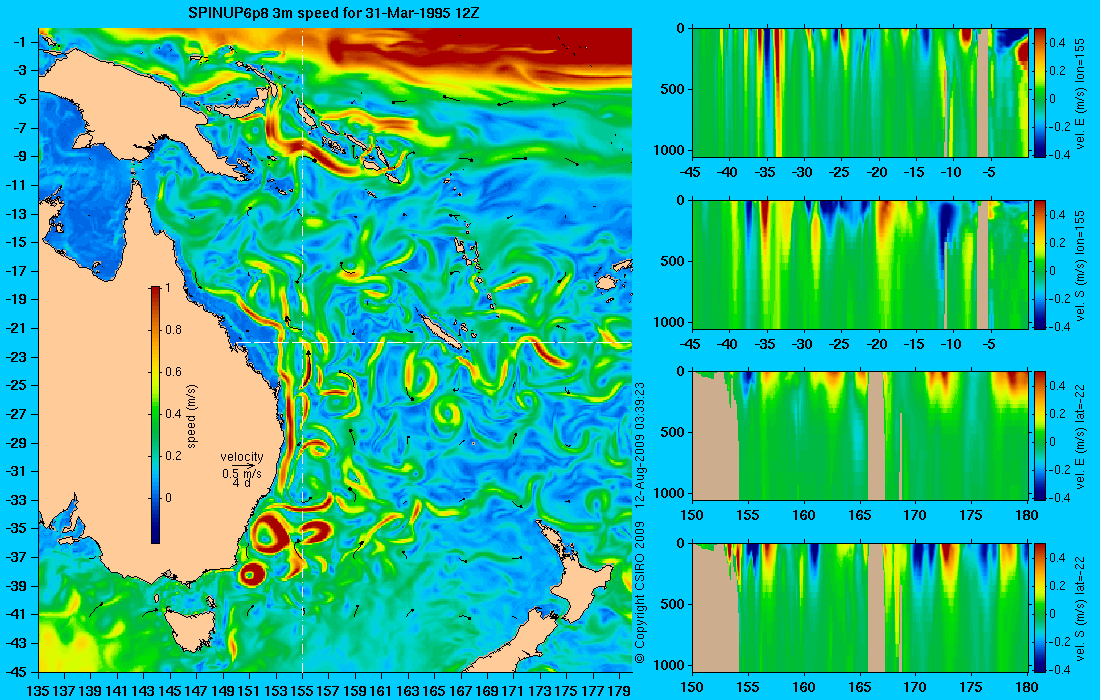Click the "1" label atop the speed colorbar
The height and width of the screenshot is (700, 1100).
(x=168, y=288)
